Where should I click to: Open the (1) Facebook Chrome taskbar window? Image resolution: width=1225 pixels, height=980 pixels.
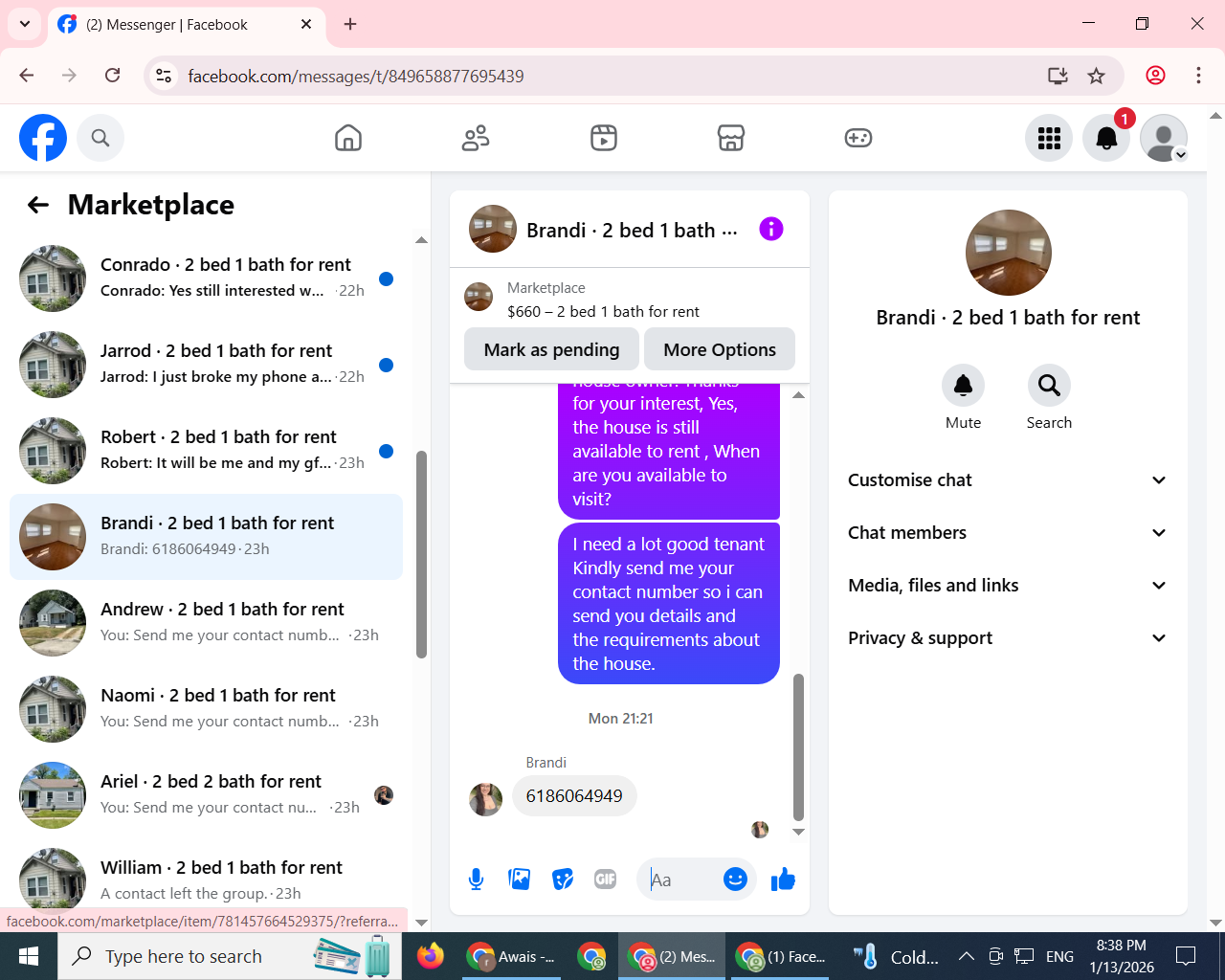pos(781,956)
